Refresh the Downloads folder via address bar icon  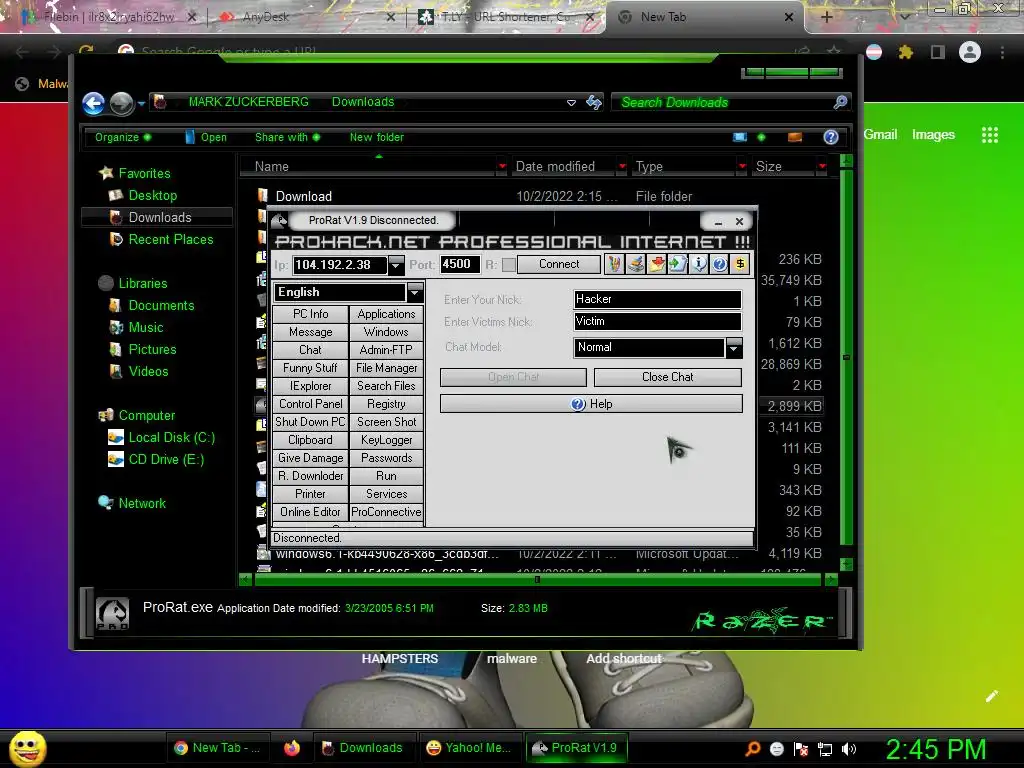click(x=594, y=102)
